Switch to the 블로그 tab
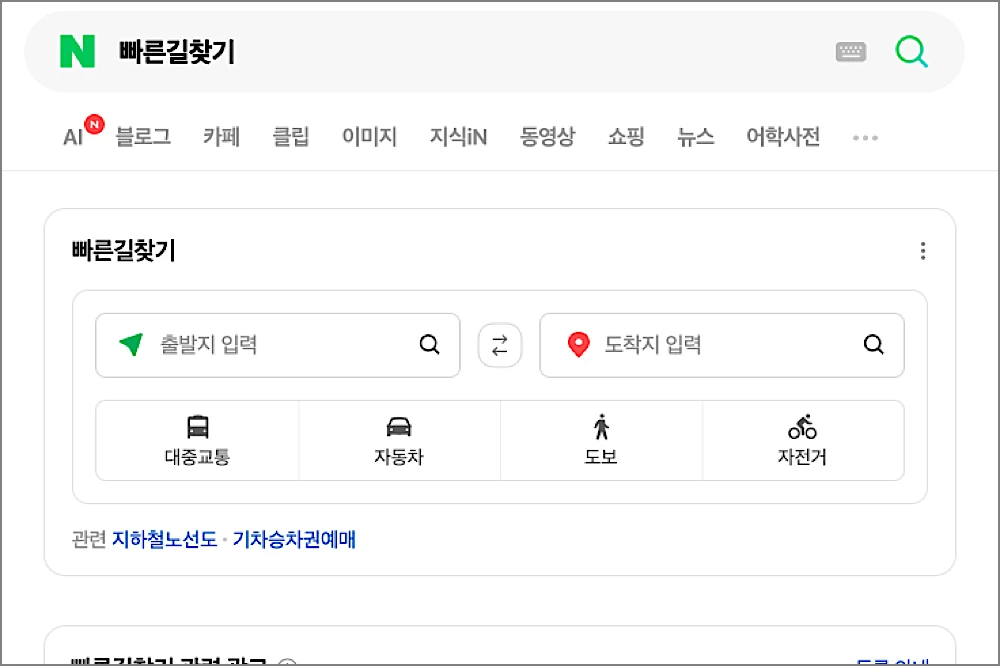Image resolution: width=1000 pixels, height=666 pixels. pos(143,136)
